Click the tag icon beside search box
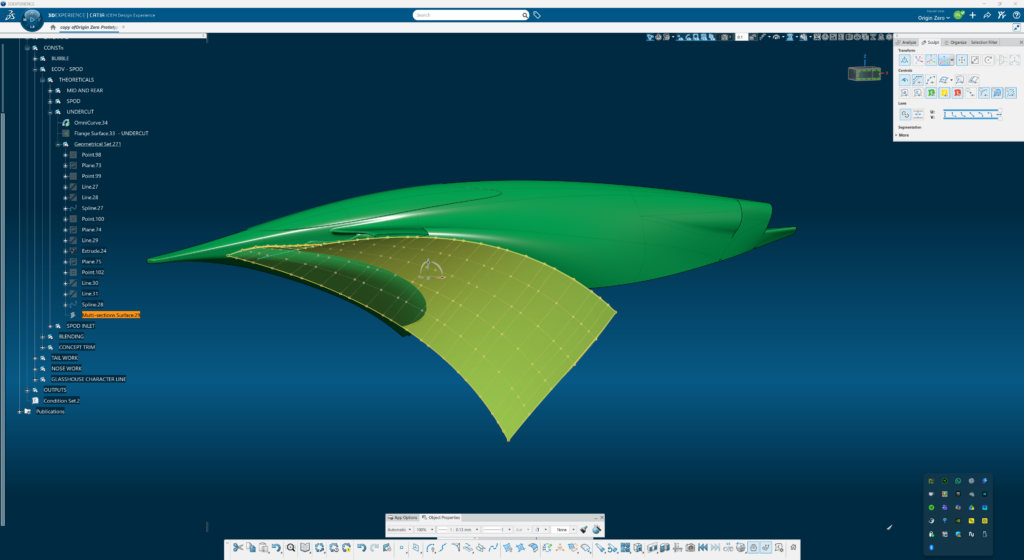This screenshot has width=1024, height=560. pyautogui.click(x=537, y=15)
